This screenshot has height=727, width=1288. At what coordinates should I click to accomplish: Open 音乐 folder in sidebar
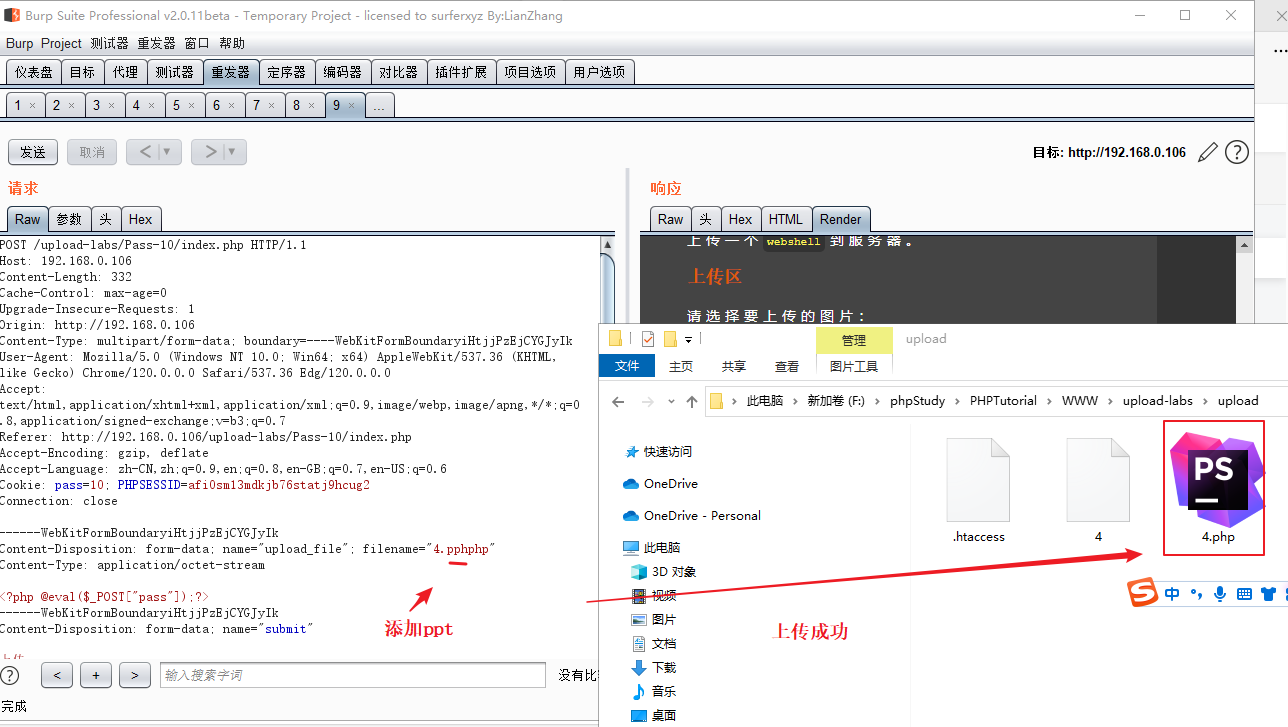654,692
